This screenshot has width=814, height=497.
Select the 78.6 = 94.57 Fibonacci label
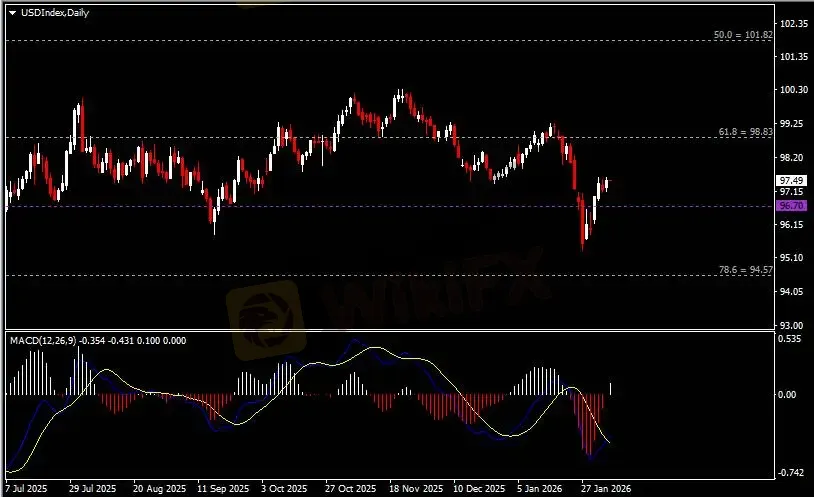tap(745, 270)
